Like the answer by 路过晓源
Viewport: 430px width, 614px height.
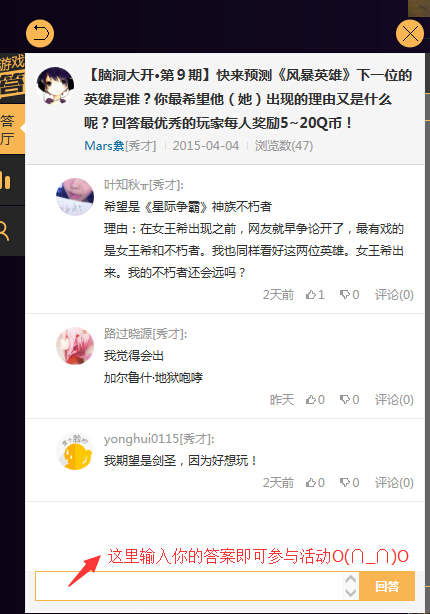pyautogui.click(x=315, y=399)
